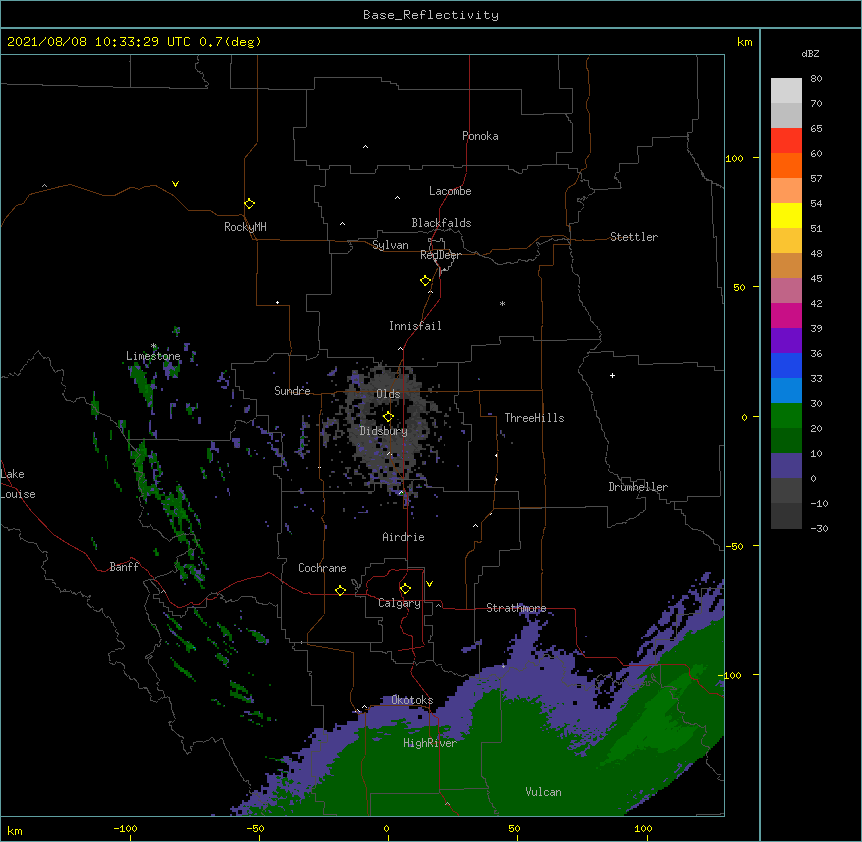Image resolution: width=862 pixels, height=842 pixels.
Task: Click the white plus marker west of Drumheller
Action: click(612, 375)
